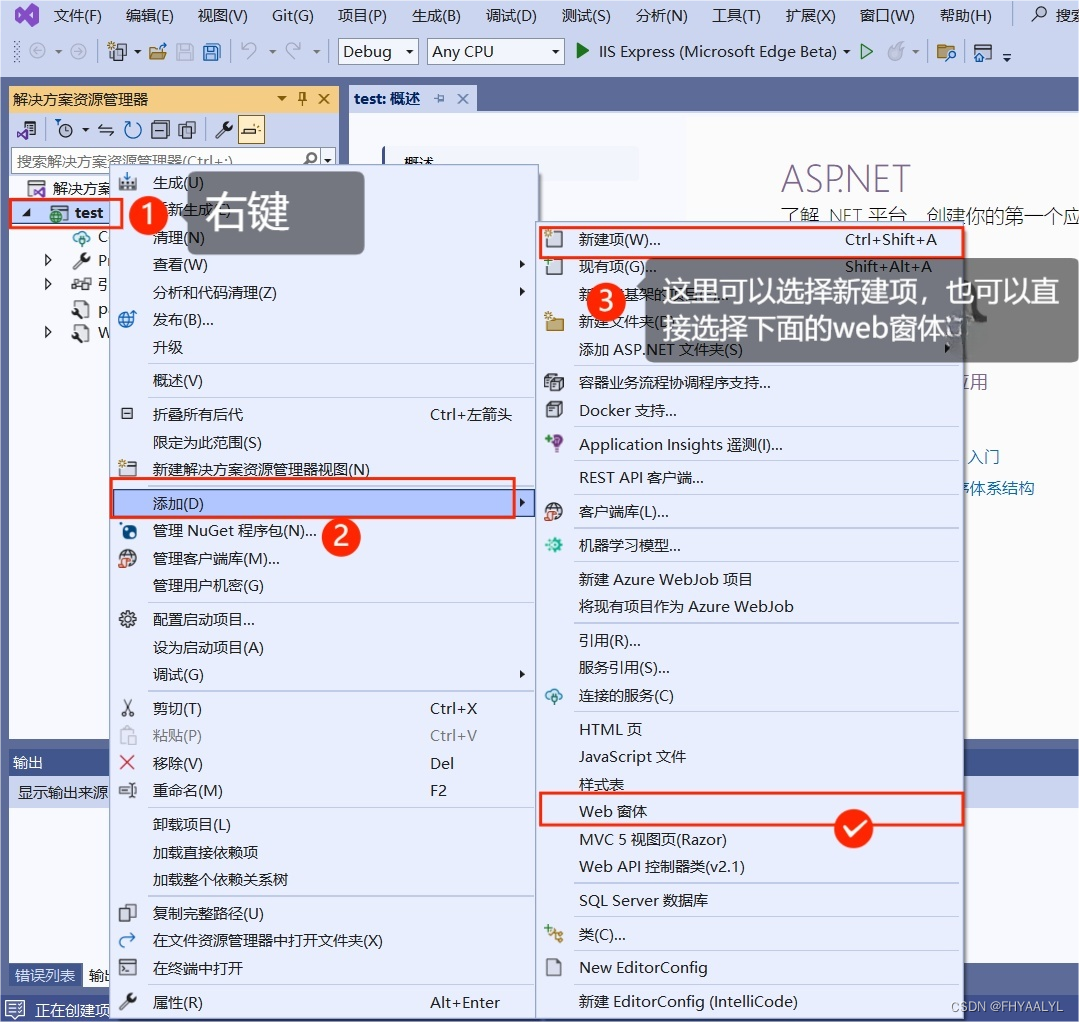Viewport: 1079px width, 1022px height.
Task: Choose 发布(B)... in the context menu
Action: 322,319
